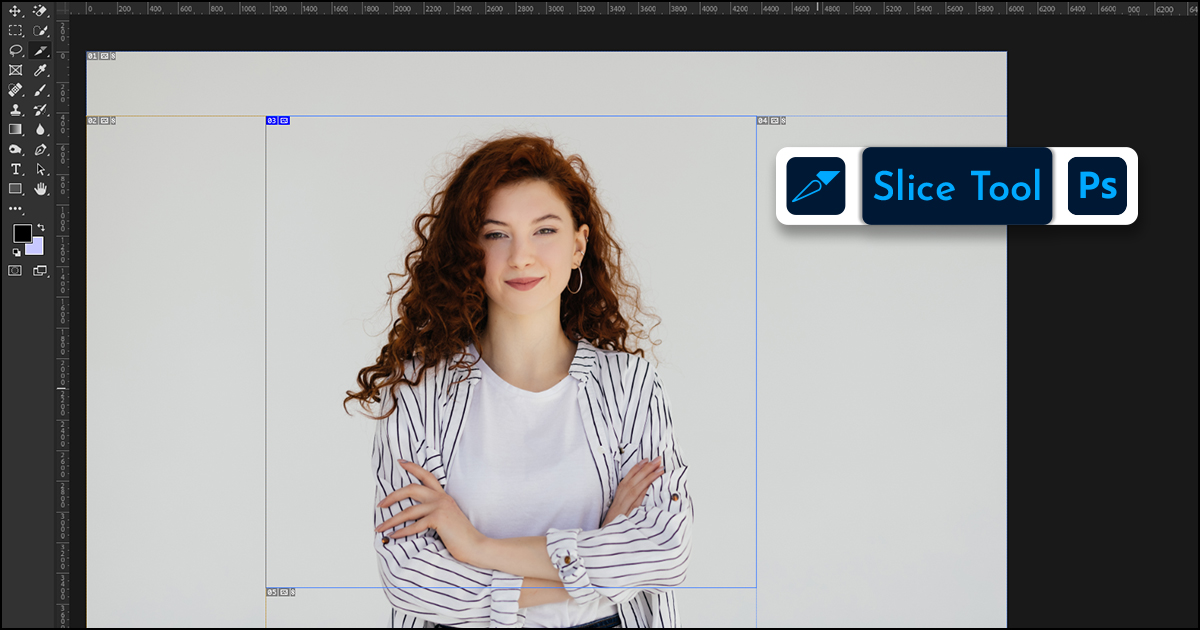
Task: Click the black foreground color swatch
Action: pyautogui.click(x=21, y=233)
